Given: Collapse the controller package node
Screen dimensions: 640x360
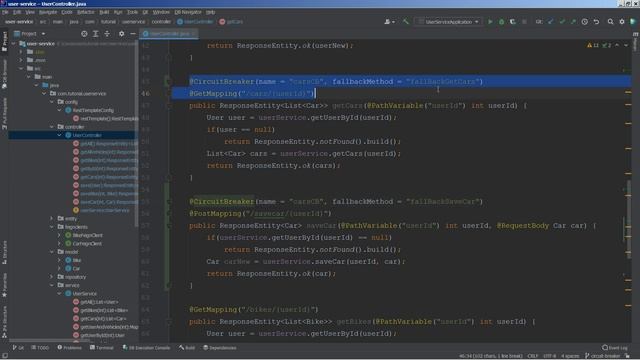Looking at the screenshot, I should (52, 127).
